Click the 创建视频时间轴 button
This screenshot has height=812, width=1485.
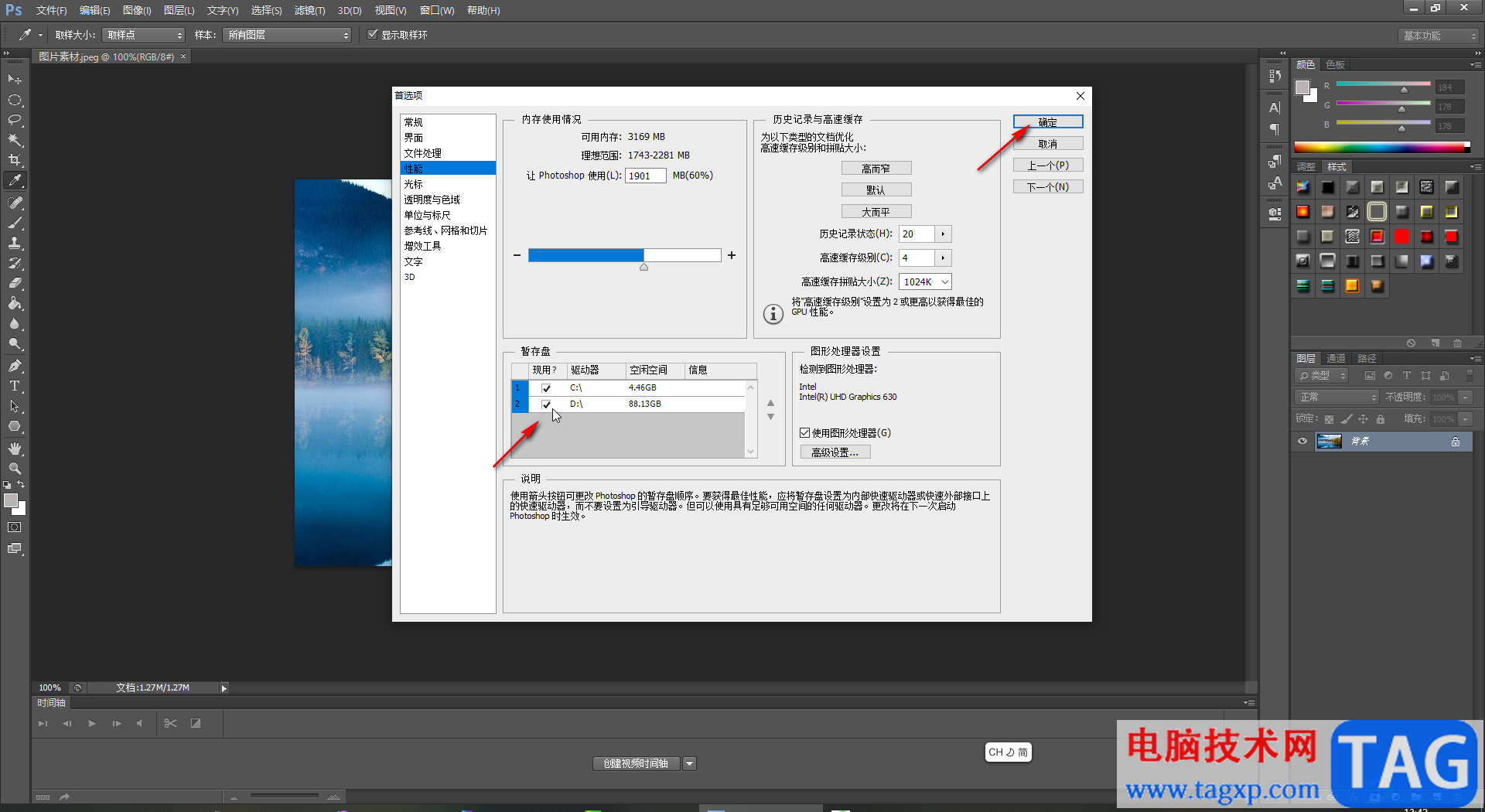click(637, 763)
